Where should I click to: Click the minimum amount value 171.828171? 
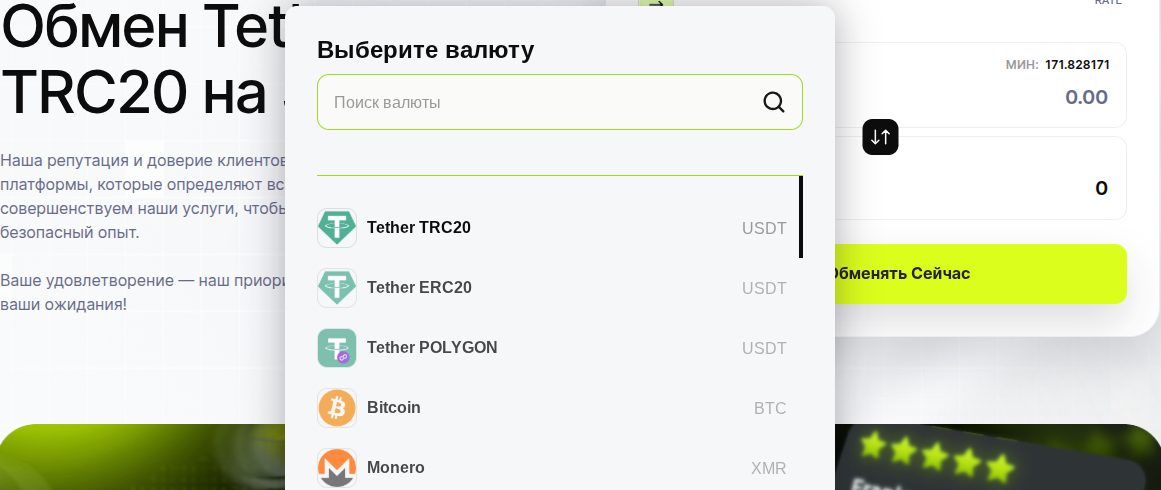pyautogui.click(x=1077, y=65)
